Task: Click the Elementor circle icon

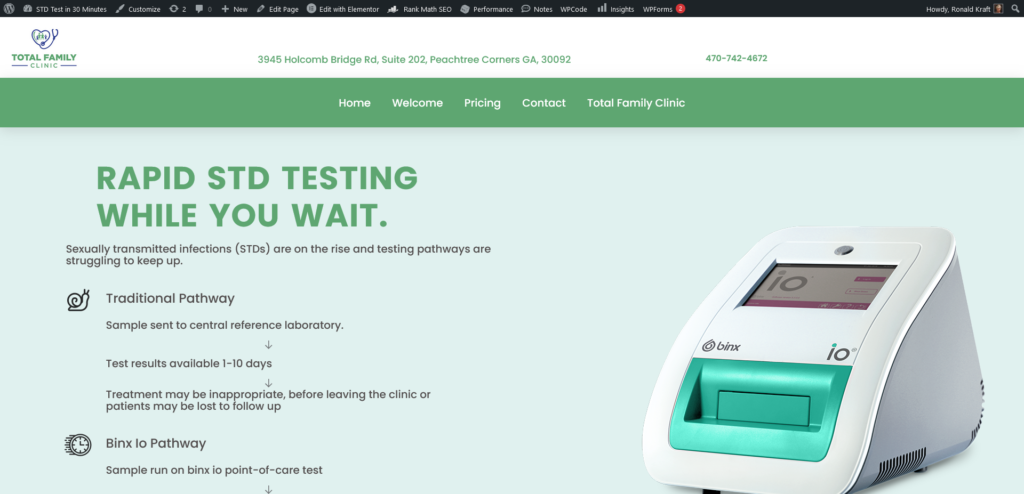Action: (x=312, y=9)
